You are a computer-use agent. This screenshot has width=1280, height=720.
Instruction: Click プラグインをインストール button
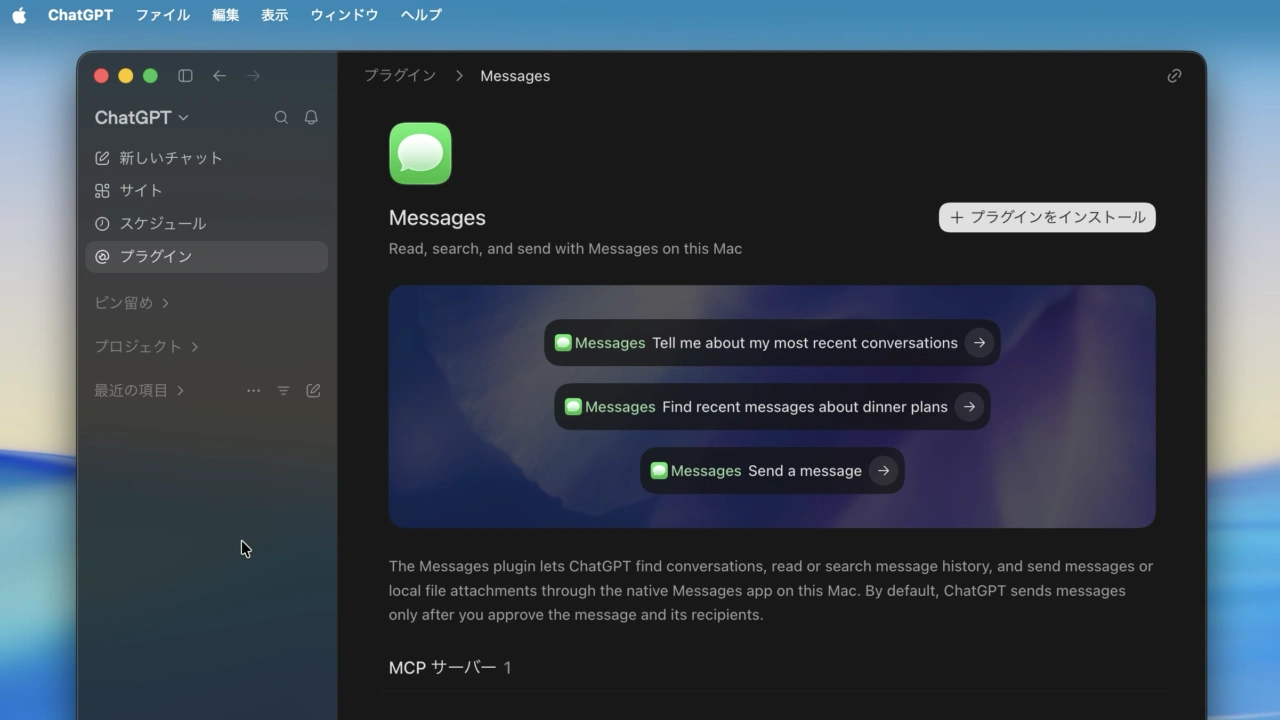point(1047,217)
